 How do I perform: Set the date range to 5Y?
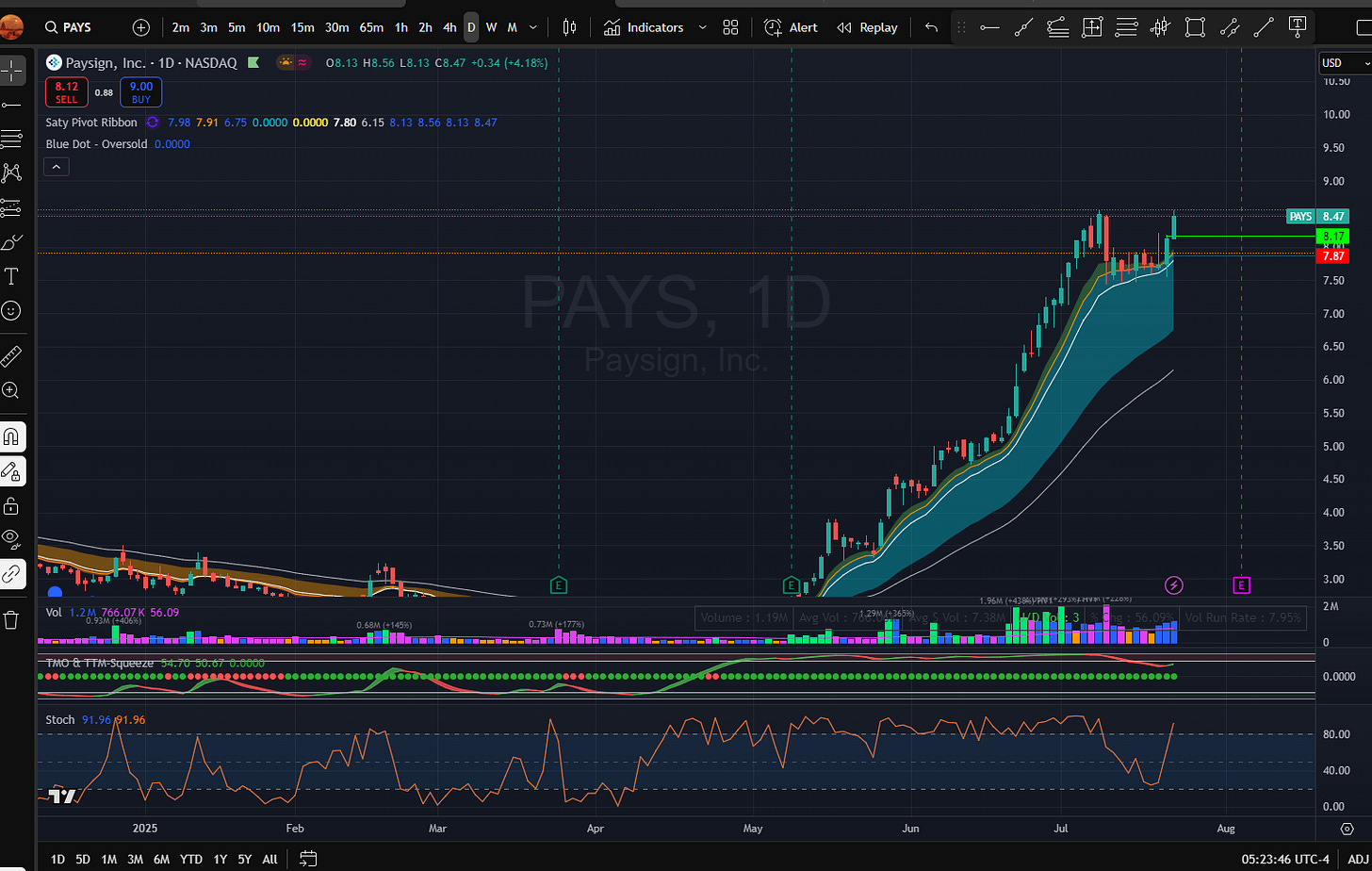tap(245, 859)
